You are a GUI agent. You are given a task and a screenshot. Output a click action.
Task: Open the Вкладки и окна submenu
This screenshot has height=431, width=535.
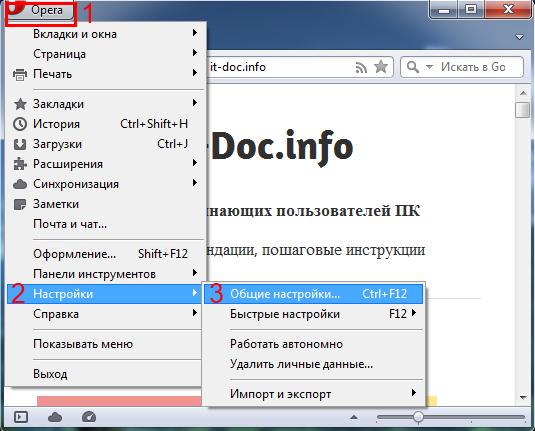click(x=106, y=34)
